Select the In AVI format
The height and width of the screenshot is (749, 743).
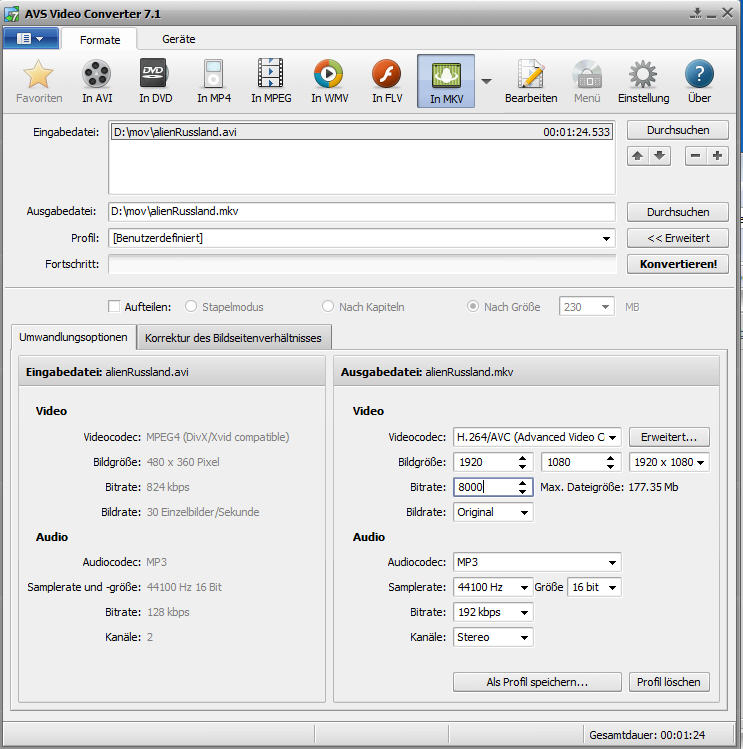97,81
